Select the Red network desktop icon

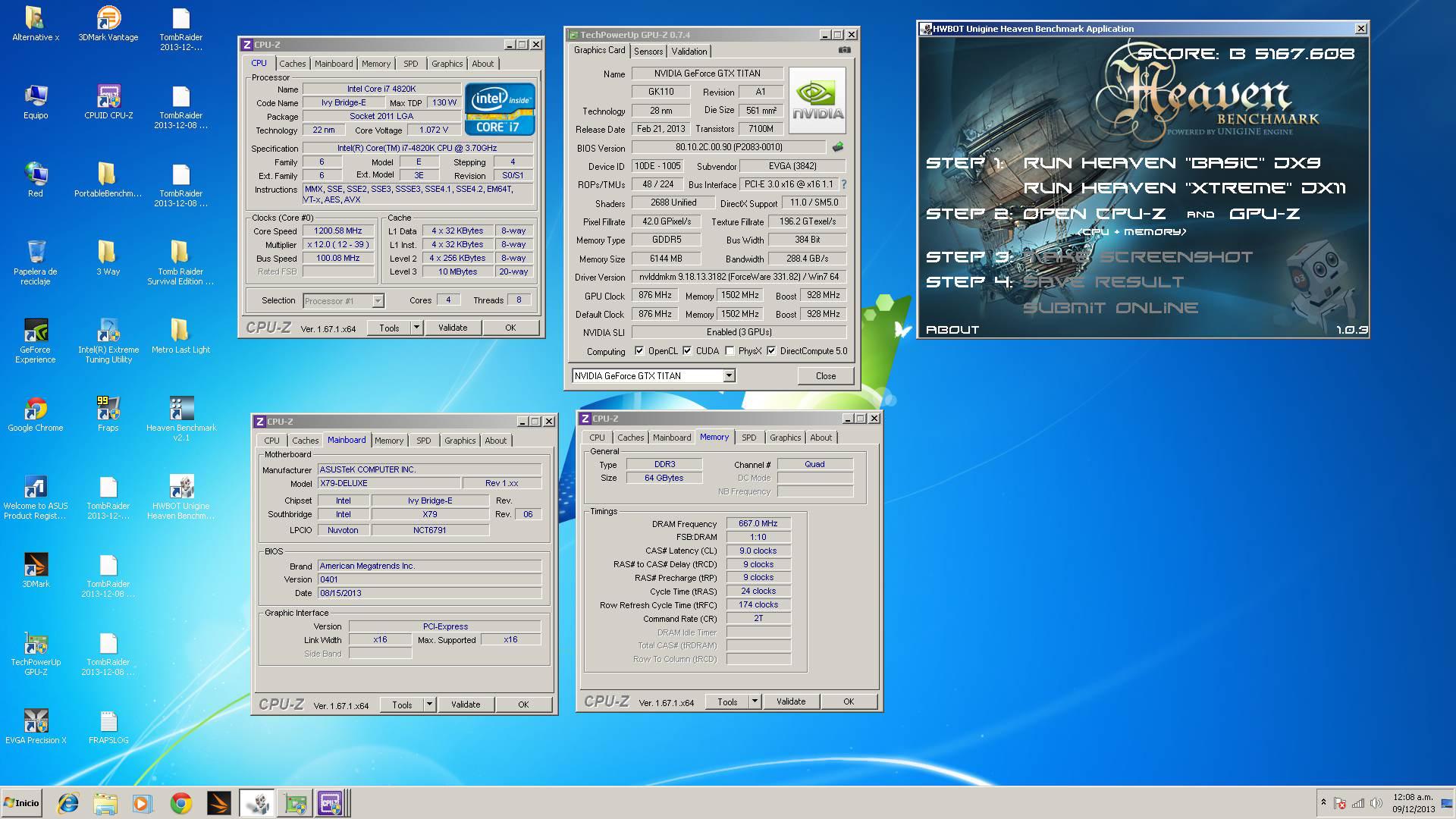point(36,180)
